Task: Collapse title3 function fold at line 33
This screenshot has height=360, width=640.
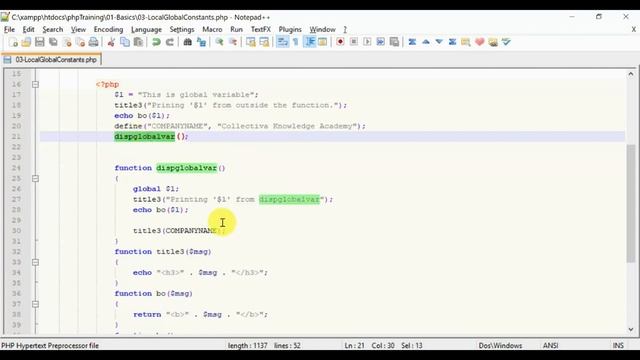Action: tap(36, 262)
